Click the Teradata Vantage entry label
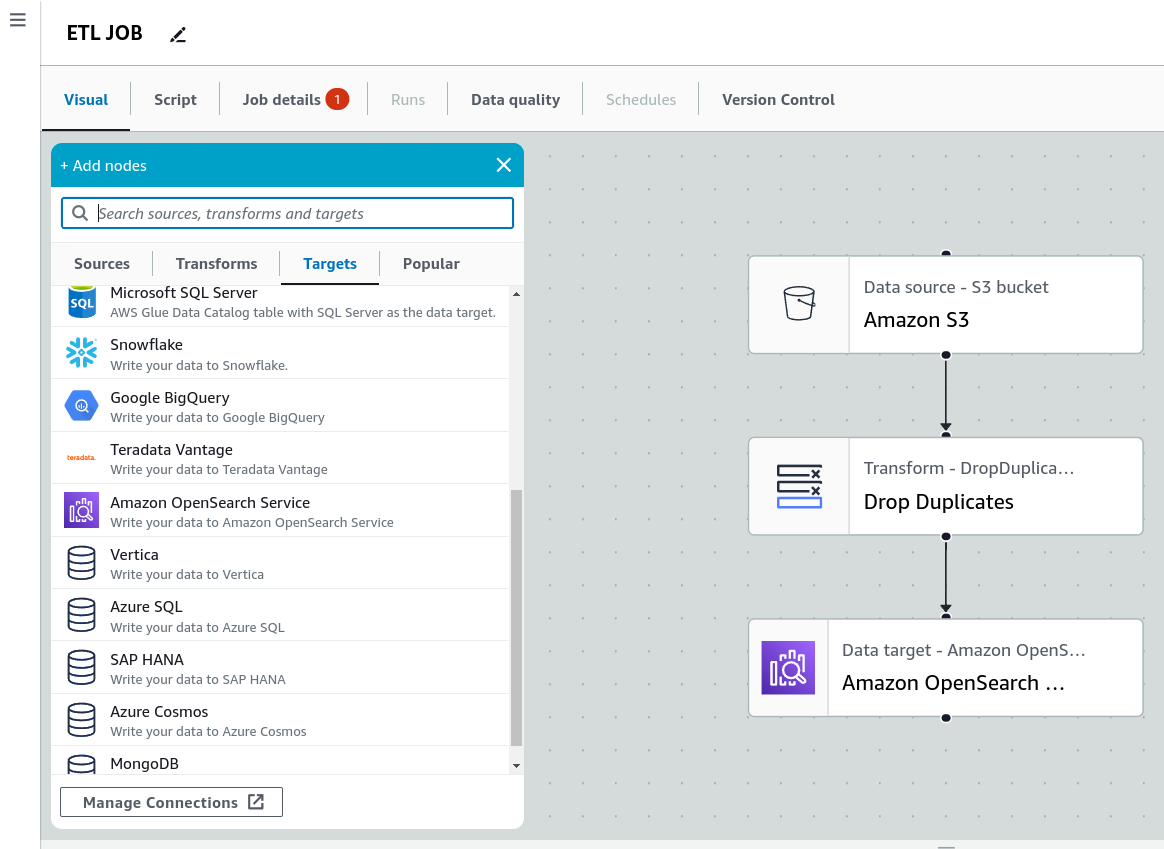Image resolution: width=1164 pixels, height=849 pixels. (x=171, y=450)
